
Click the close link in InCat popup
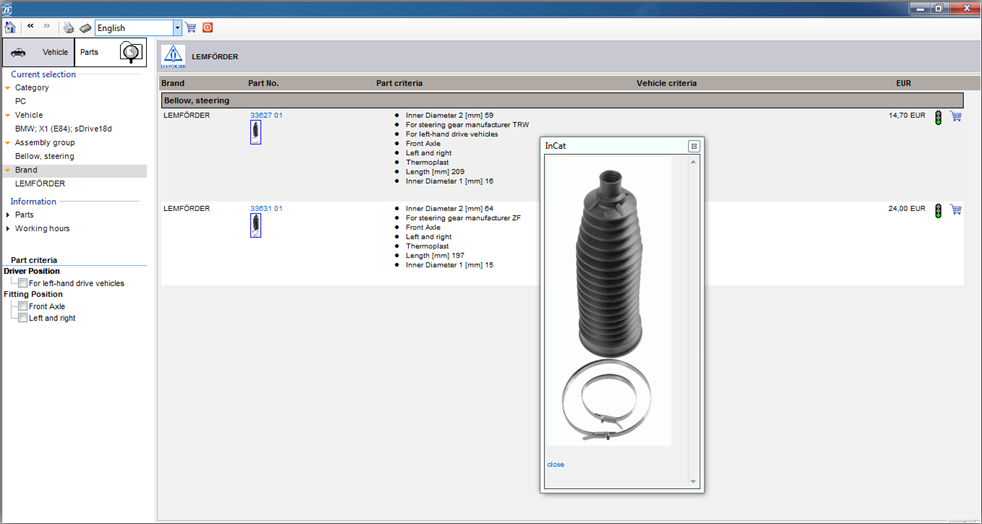click(x=556, y=465)
